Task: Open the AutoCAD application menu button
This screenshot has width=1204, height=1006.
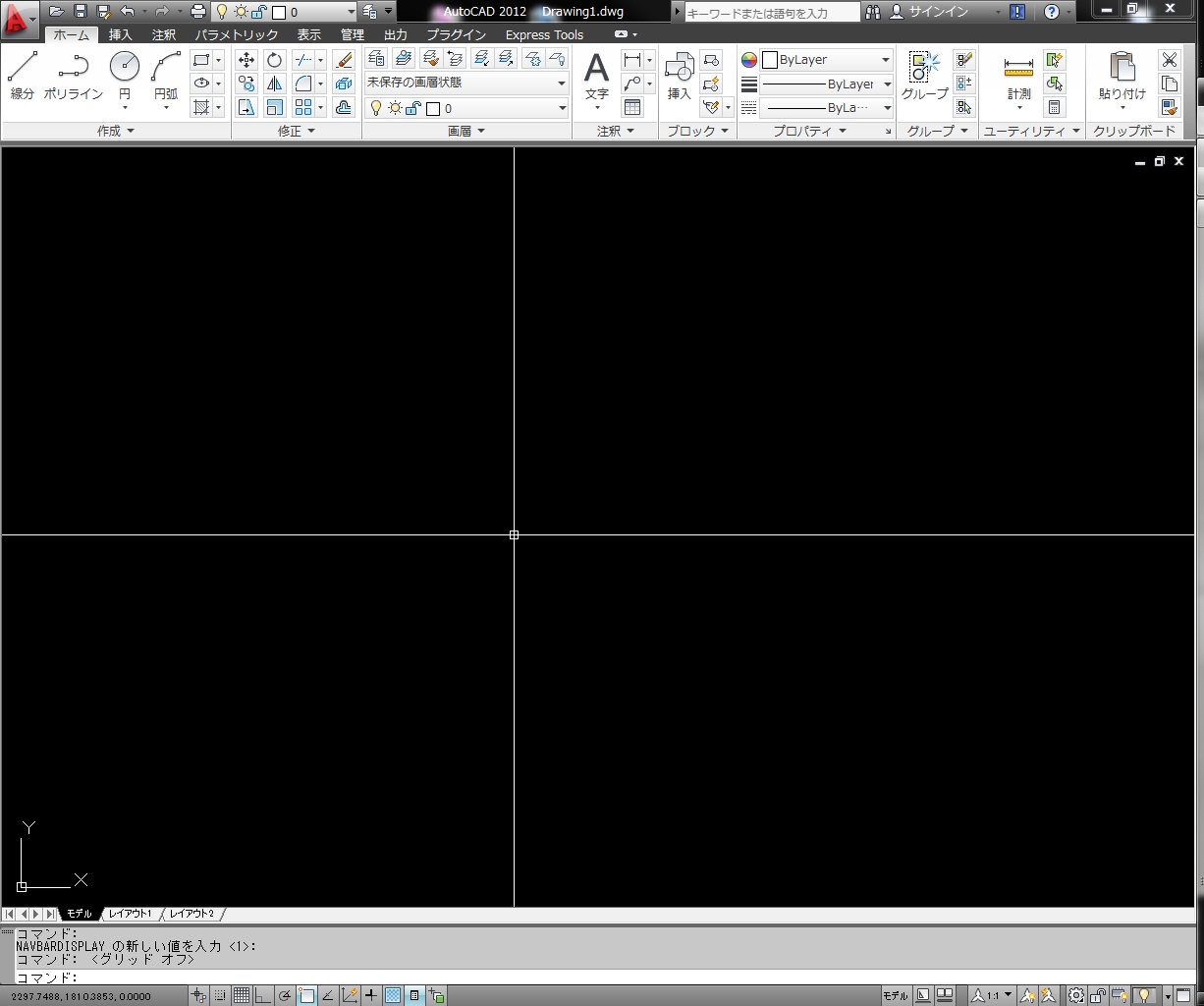Action: pyautogui.click(x=19, y=18)
